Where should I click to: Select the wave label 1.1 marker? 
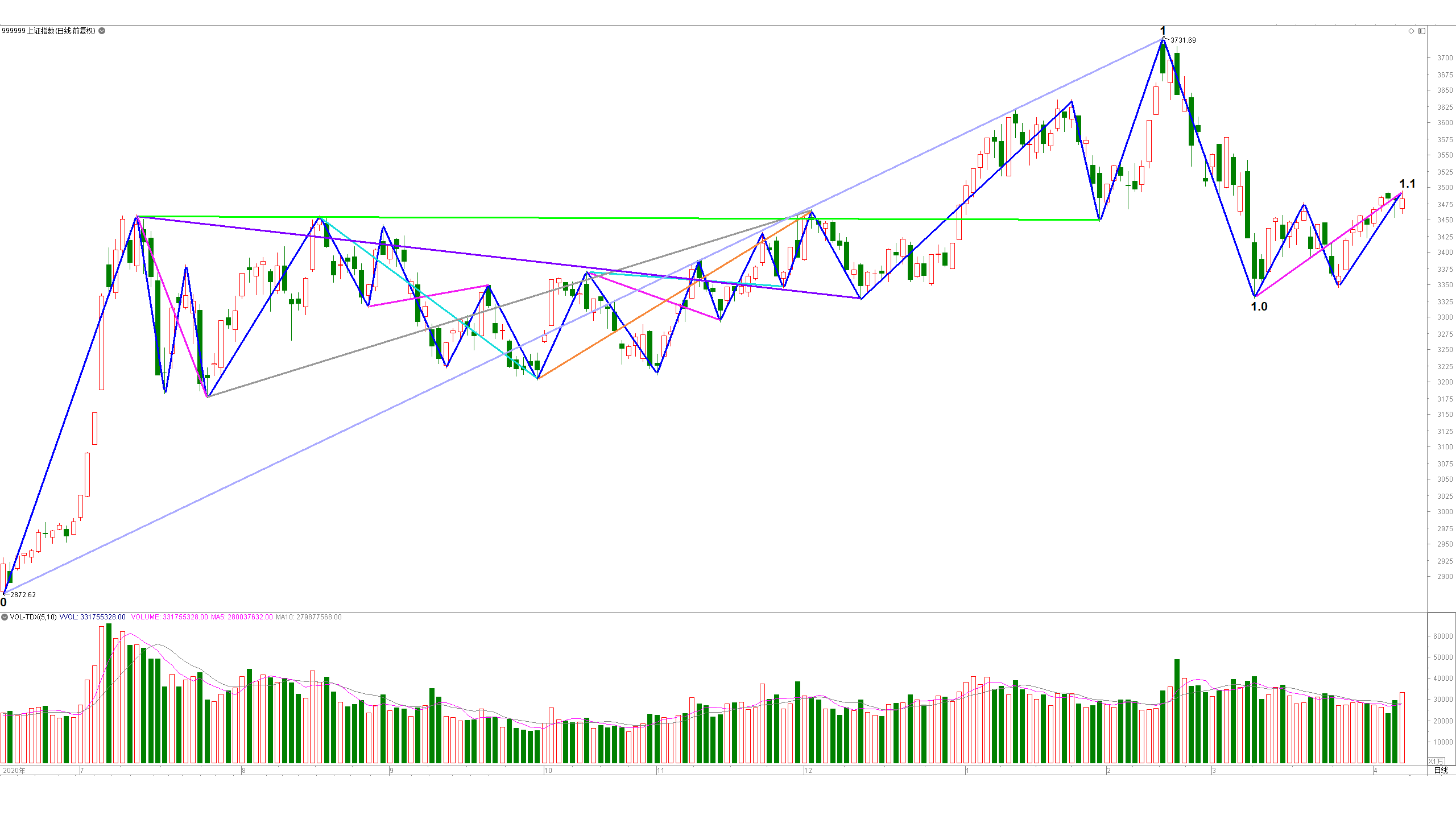click(1407, 184)
